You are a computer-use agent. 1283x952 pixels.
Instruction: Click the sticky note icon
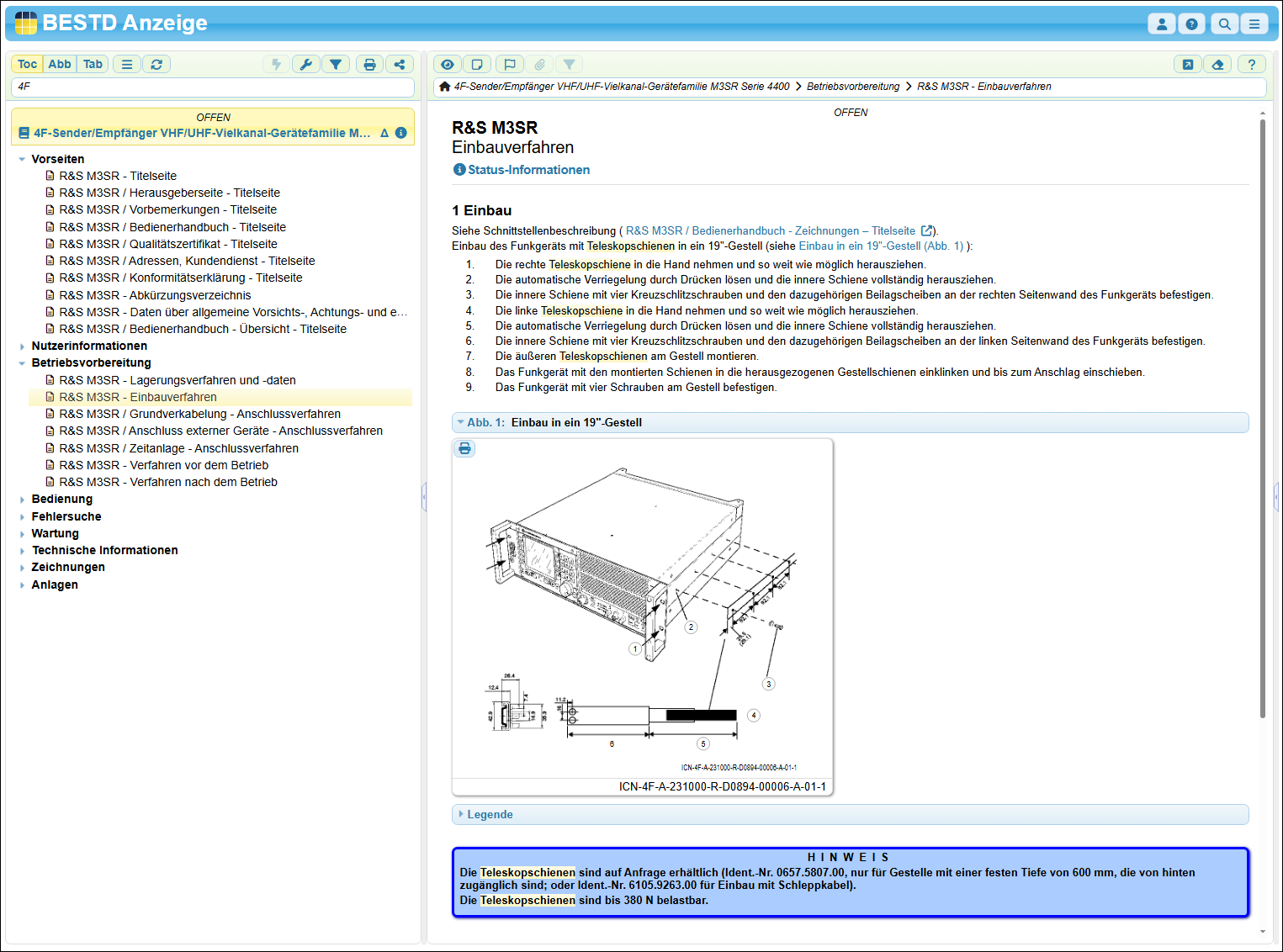(477, 64)
